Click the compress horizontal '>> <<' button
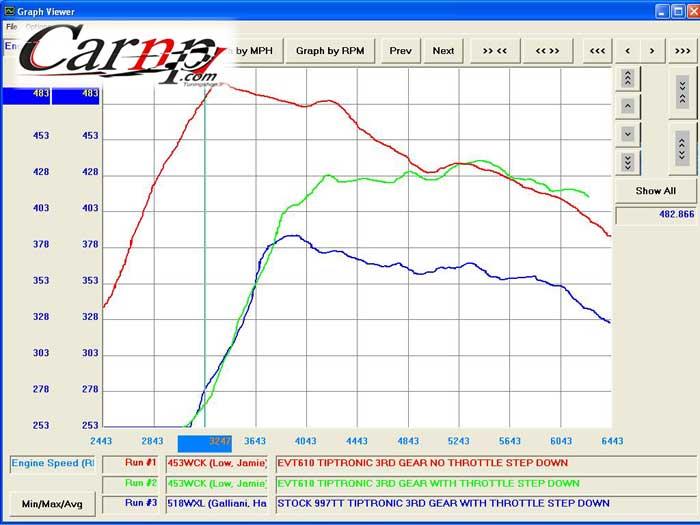This screenshot has width=700, height=525. click(495, 51)
